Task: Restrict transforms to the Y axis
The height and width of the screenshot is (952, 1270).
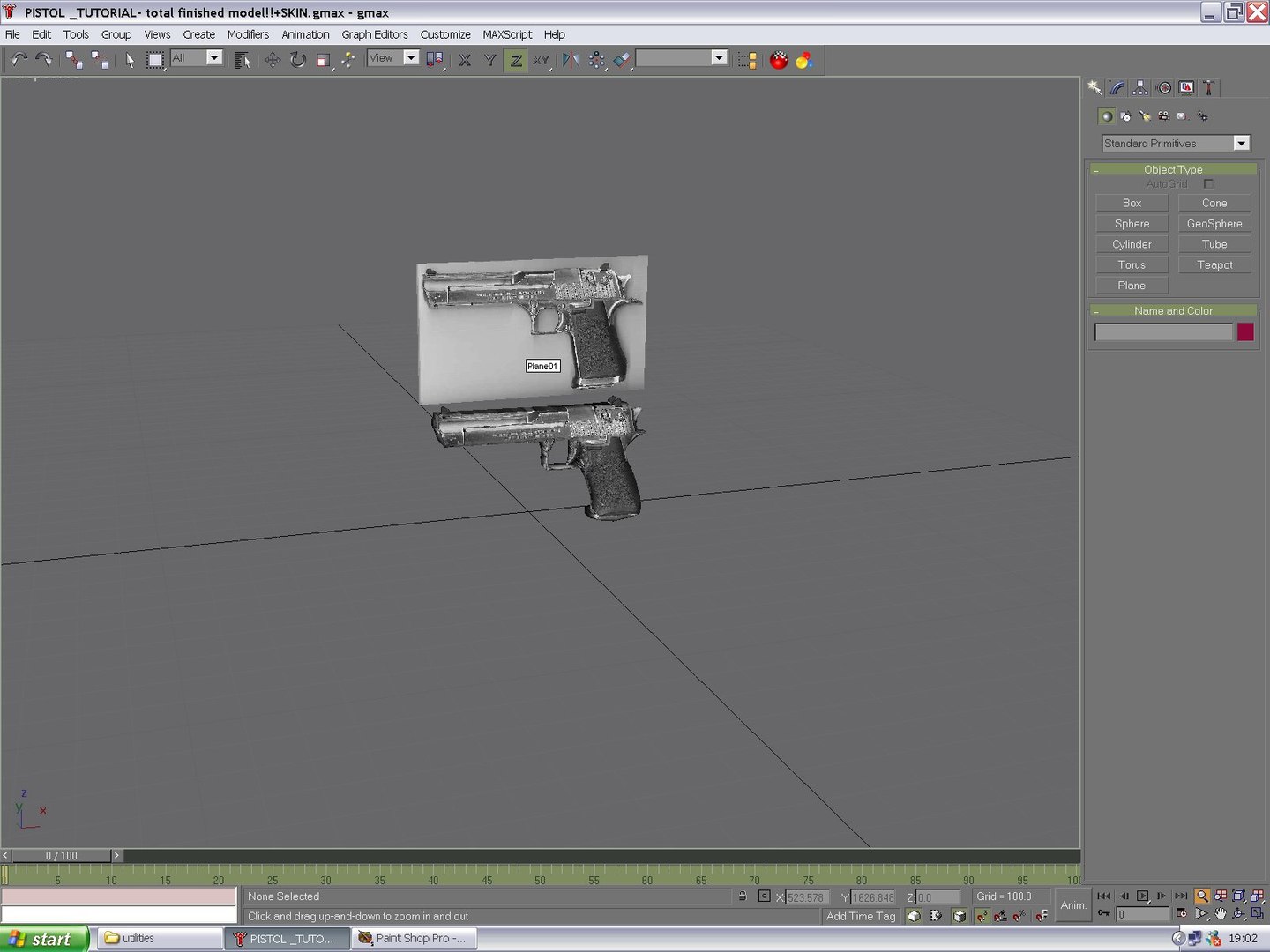Action: 490,60
